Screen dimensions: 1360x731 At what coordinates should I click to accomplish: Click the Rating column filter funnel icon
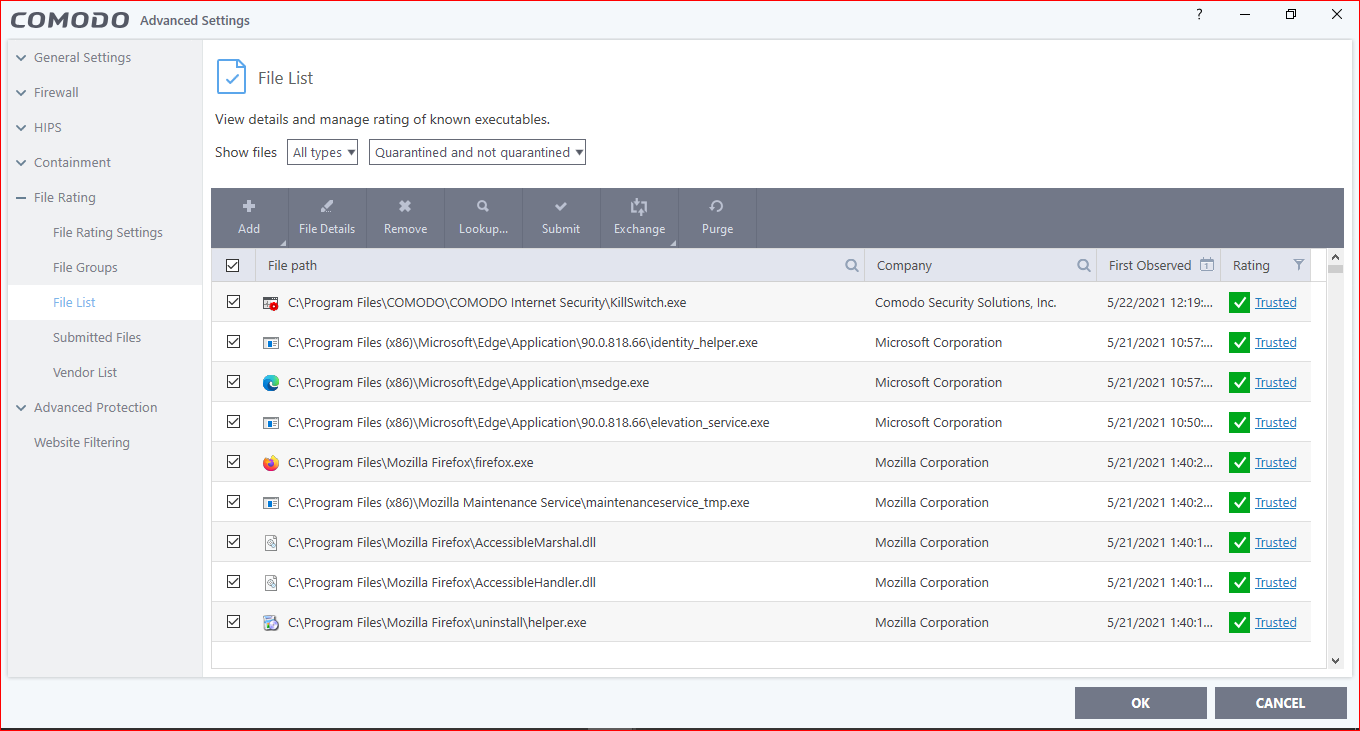pyautogui.click(x=1299, y=265)
